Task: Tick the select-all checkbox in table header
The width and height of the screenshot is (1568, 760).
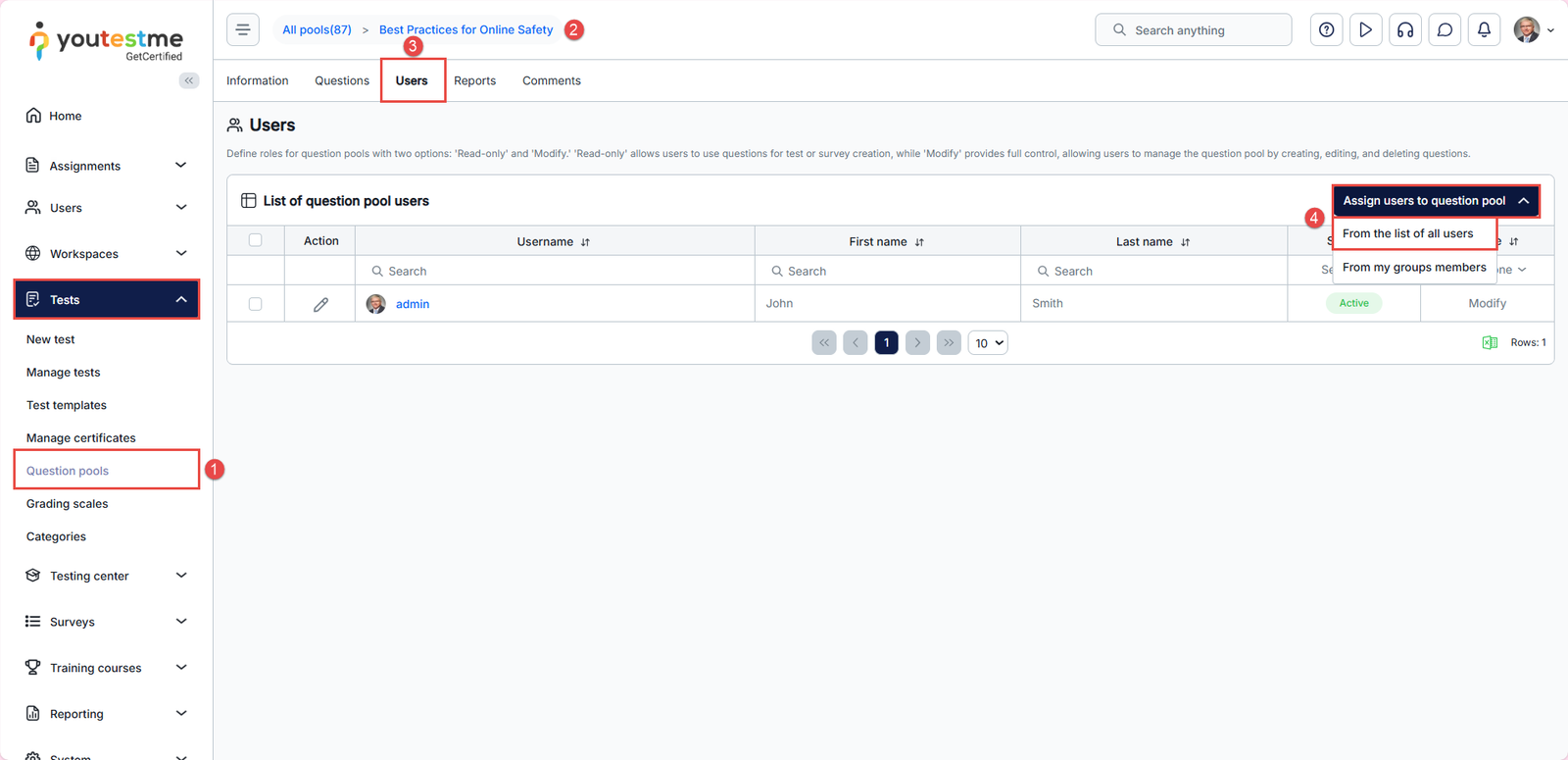Action: tap(256, 240)
